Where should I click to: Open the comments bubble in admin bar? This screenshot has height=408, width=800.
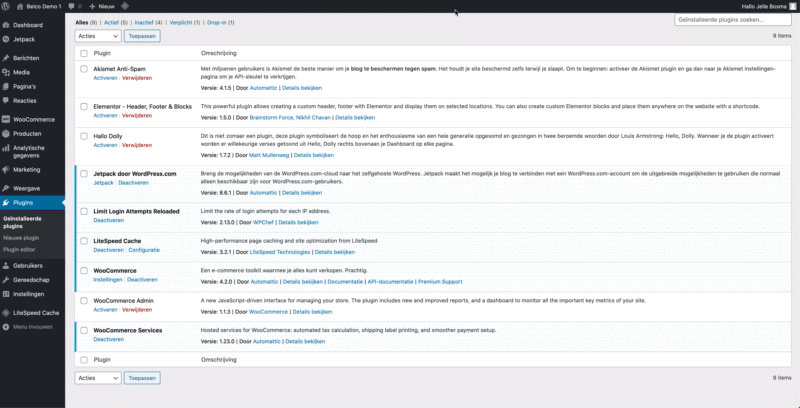click(71, 7)
